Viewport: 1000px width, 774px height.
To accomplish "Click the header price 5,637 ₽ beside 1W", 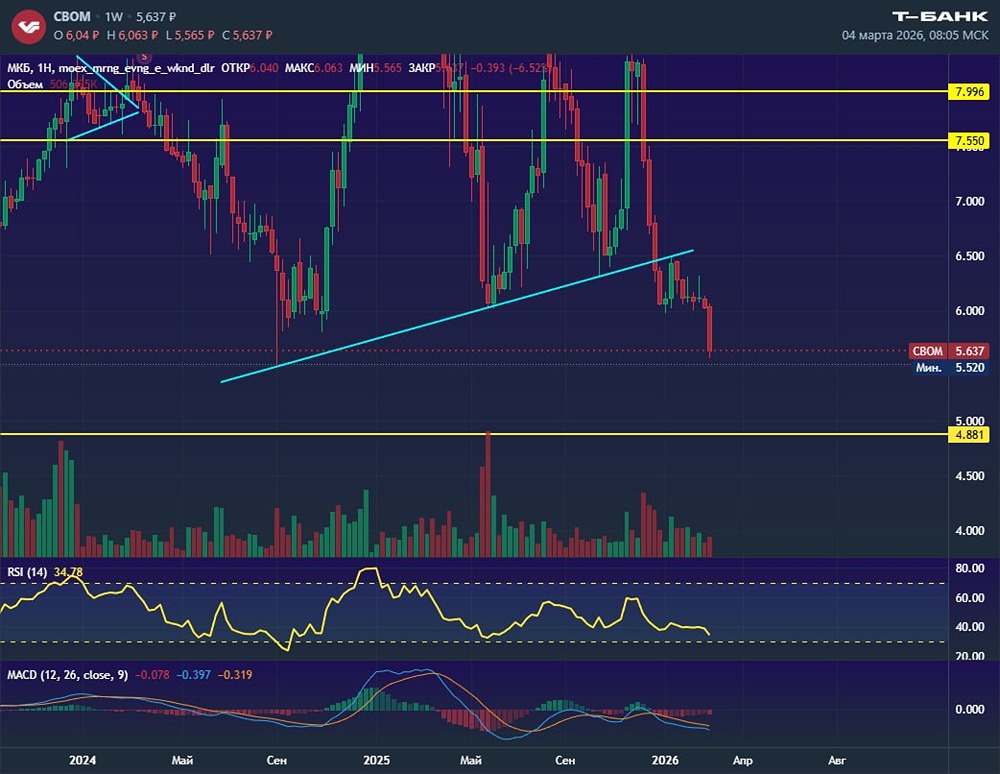I will coord(156,17).
